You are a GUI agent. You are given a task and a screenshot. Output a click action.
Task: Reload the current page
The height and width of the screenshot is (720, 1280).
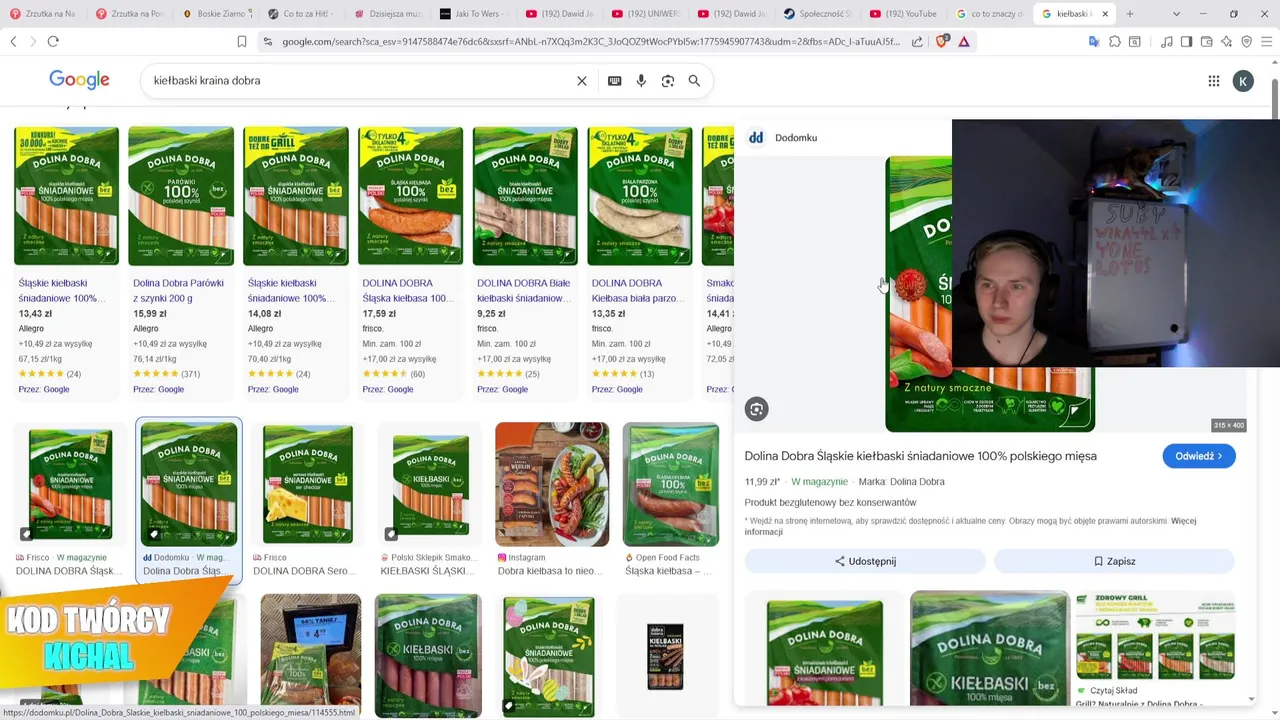tap(53, 41)
